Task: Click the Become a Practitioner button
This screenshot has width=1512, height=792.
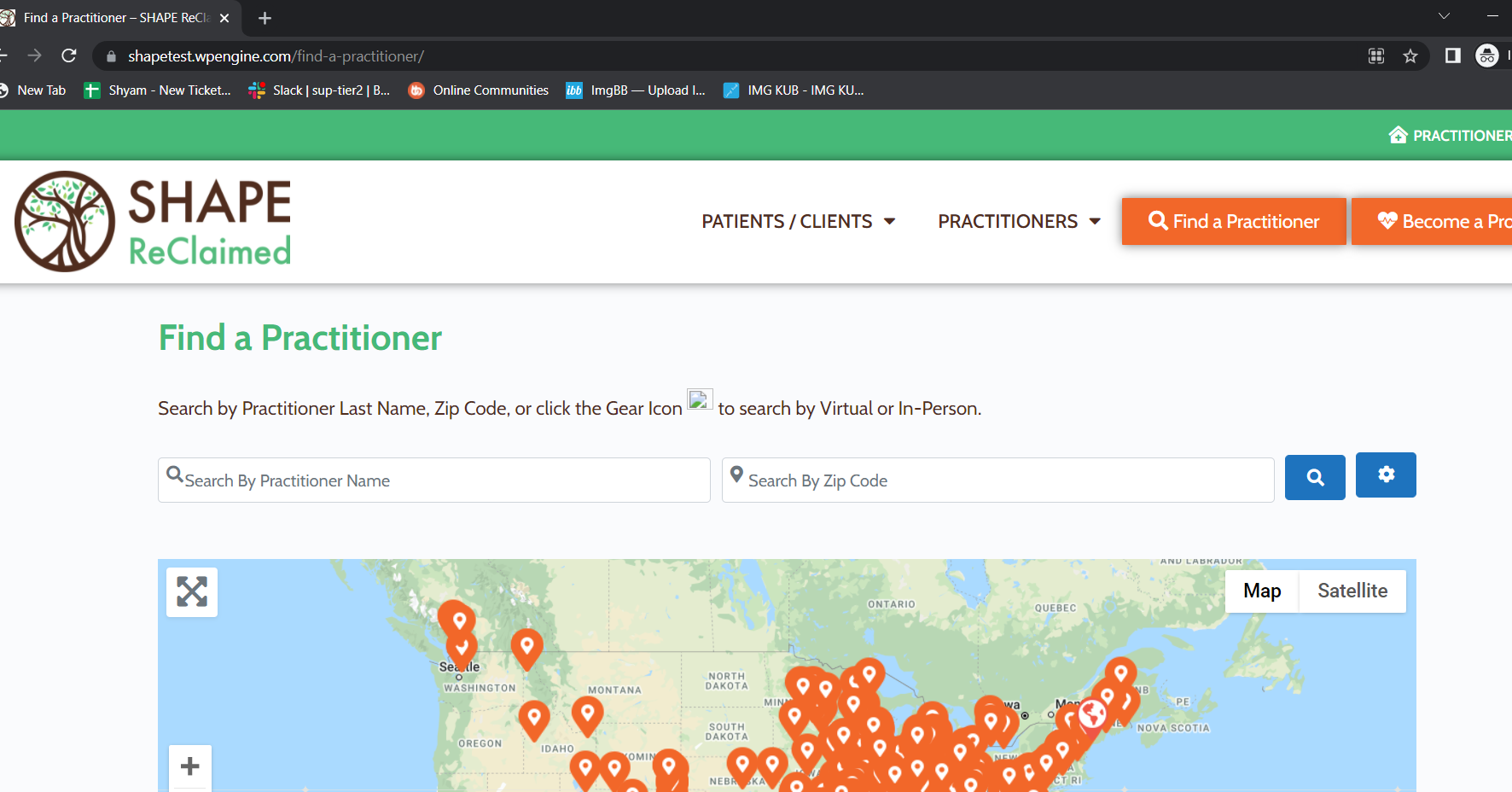Action: 1442,222
